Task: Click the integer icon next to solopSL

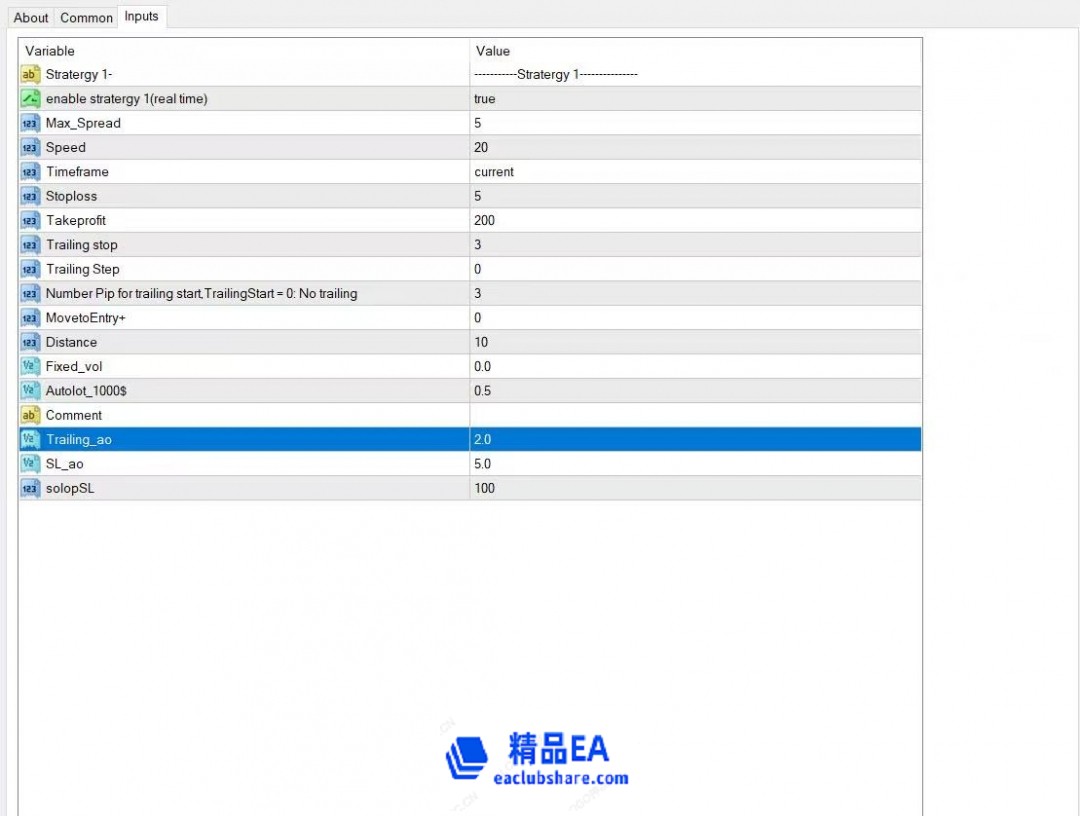Action: pyautogui.click(x=30, y=488)
